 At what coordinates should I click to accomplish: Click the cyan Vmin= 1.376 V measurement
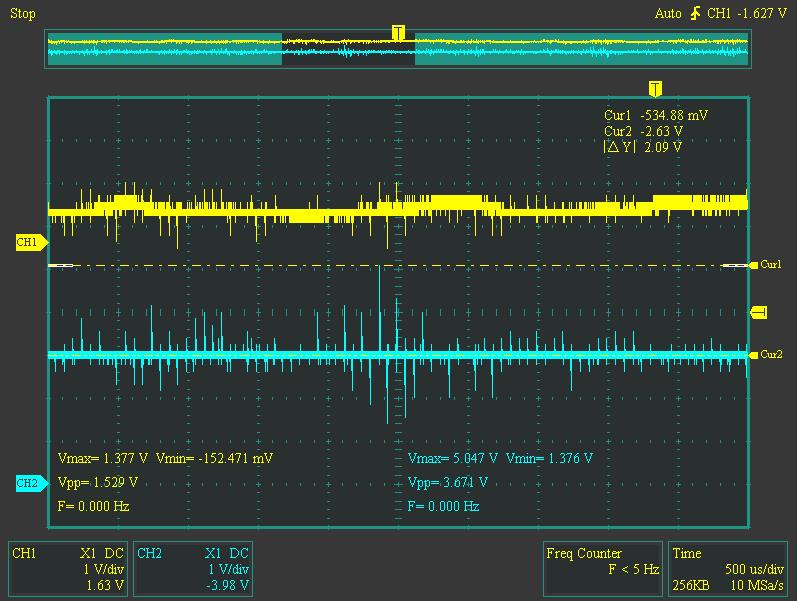[549, 459]
